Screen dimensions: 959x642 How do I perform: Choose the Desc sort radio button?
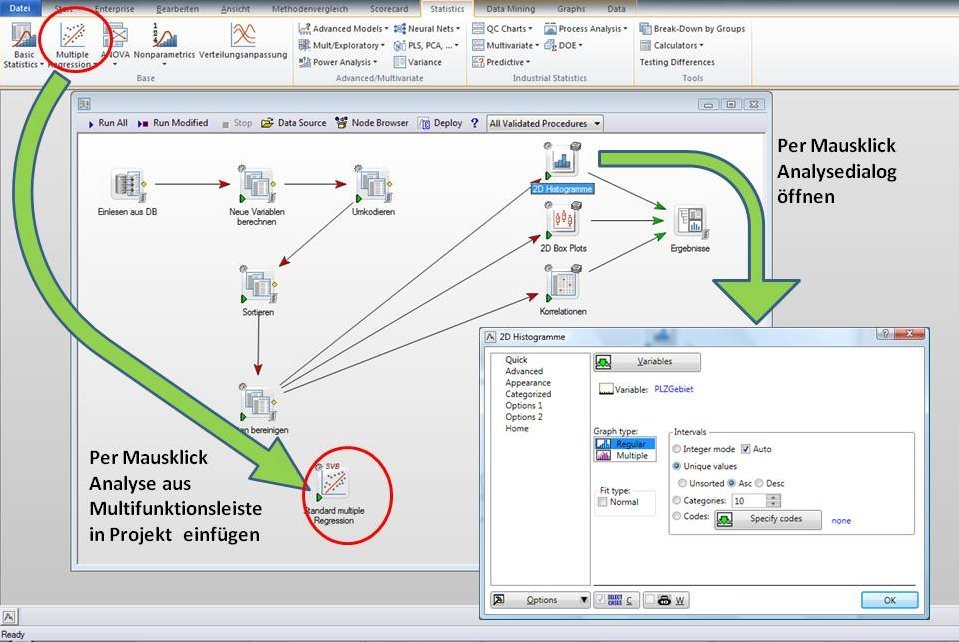(759, 483)
